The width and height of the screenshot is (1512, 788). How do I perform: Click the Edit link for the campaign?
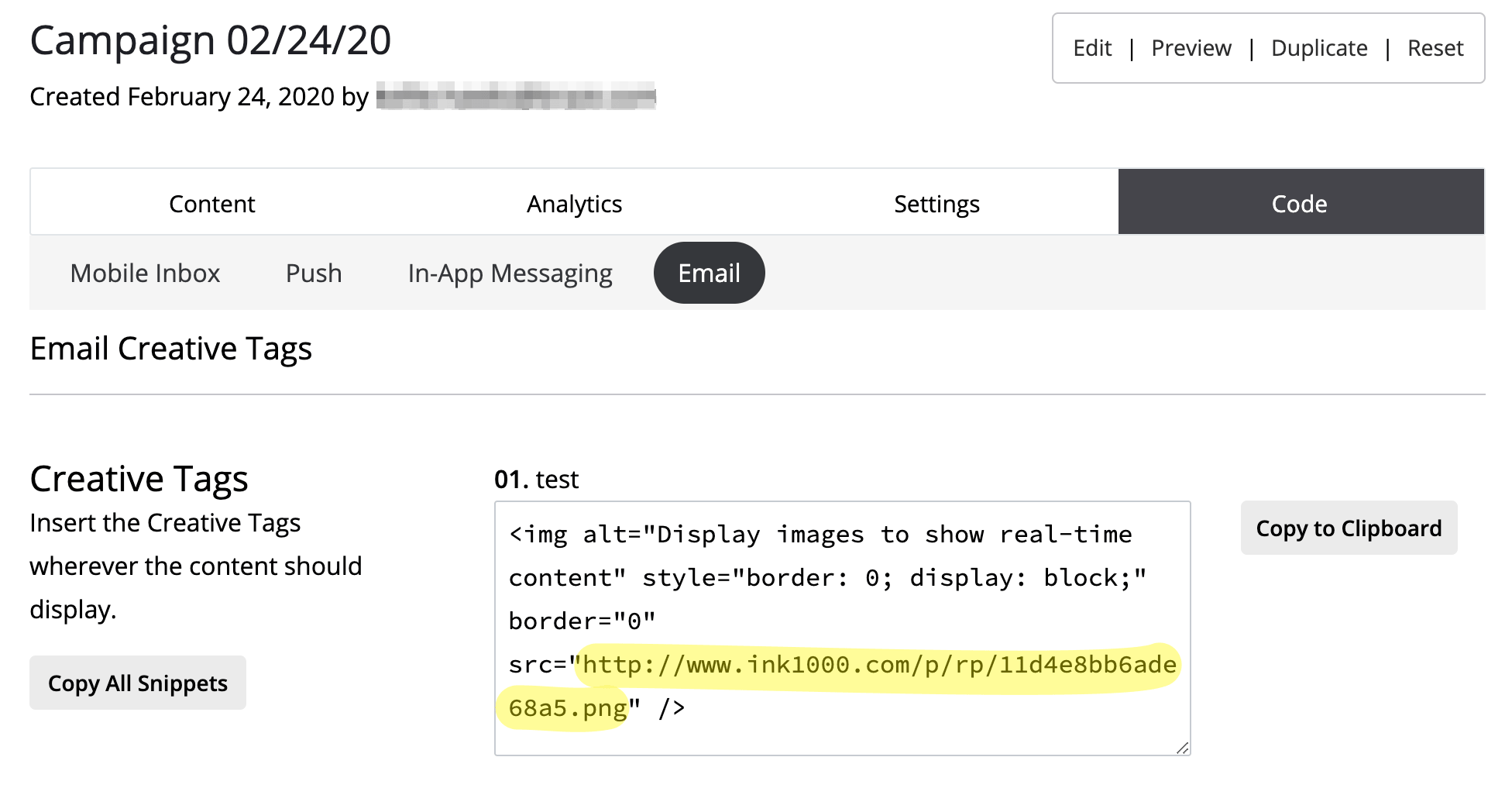click(x=1091, y=48)
